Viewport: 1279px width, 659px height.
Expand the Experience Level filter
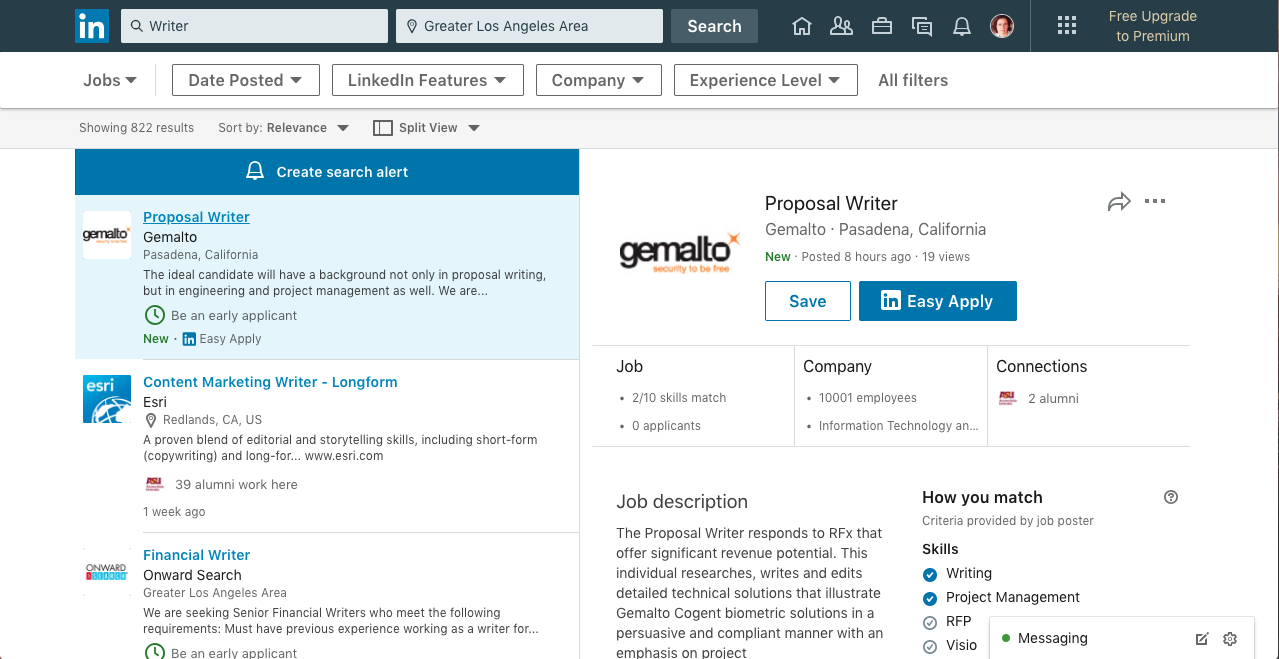[765, 80]
